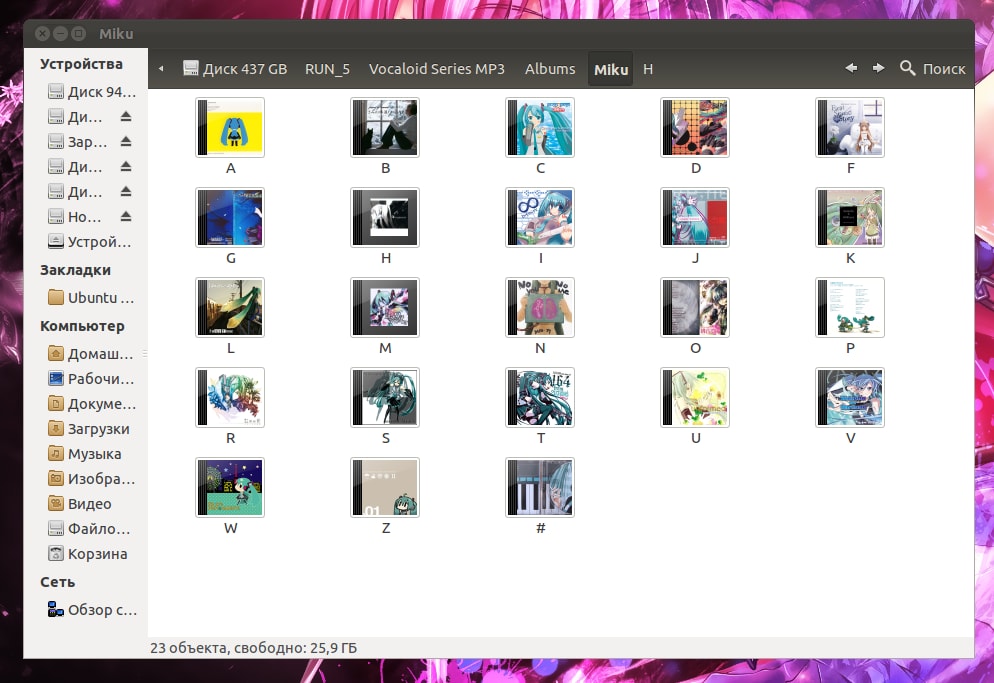
Task: Click the Устройства sidebar heading
Action: click(x=81, y=64)
